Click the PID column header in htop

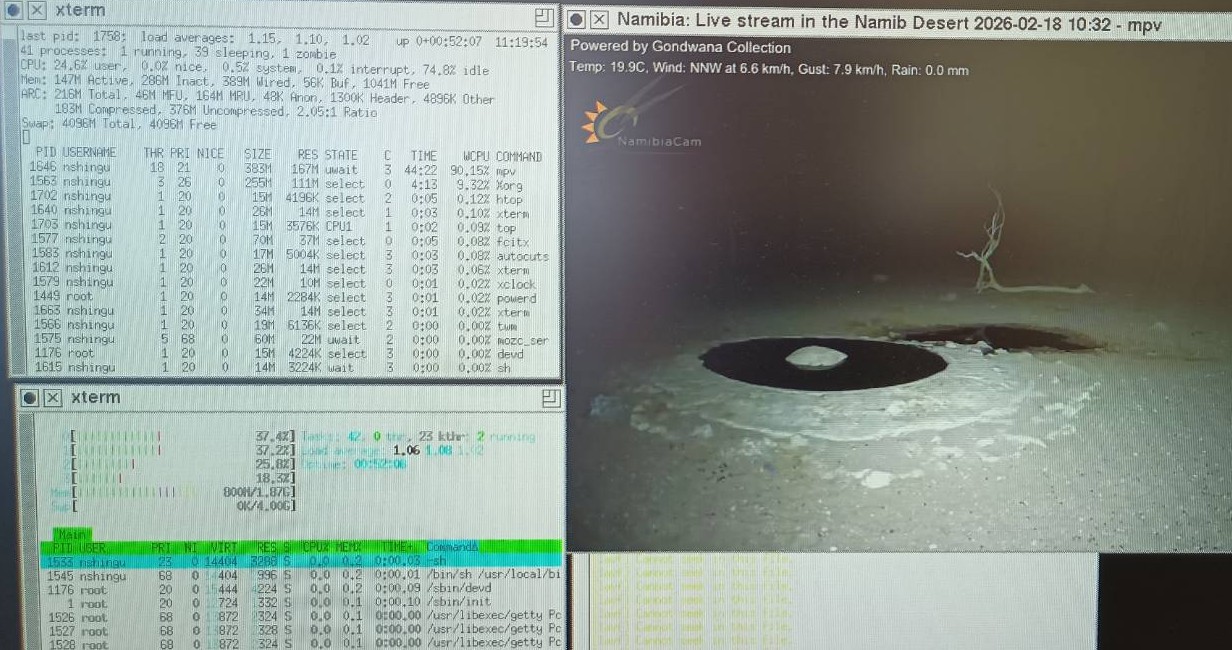coord(61,548)
